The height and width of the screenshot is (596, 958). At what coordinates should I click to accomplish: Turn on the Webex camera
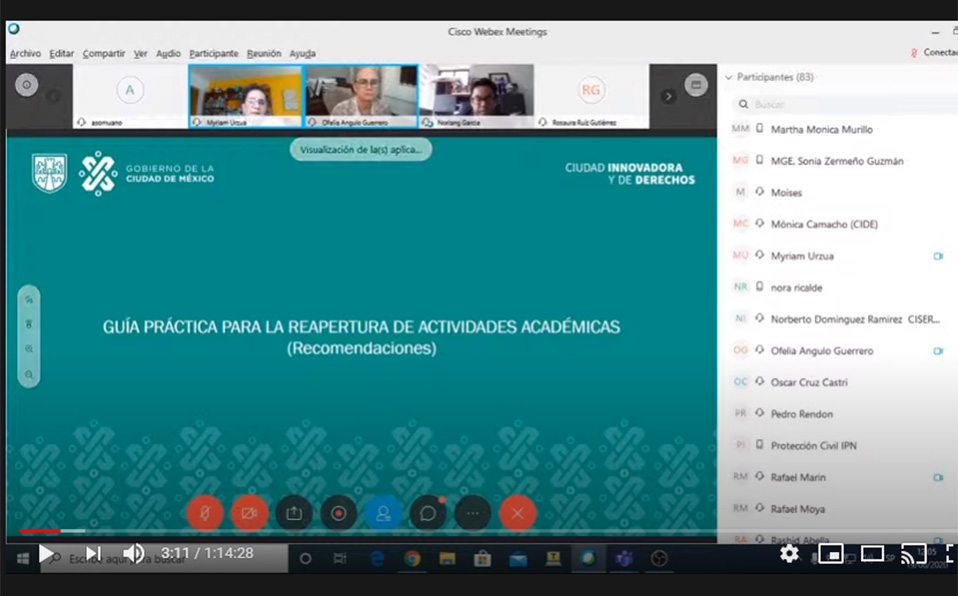click(249, 513)
